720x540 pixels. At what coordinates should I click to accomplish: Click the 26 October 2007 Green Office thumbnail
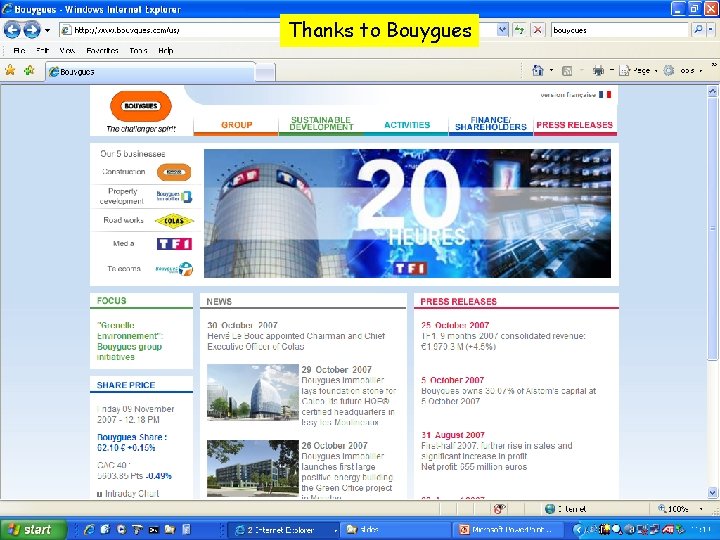(x=253, y=468)
